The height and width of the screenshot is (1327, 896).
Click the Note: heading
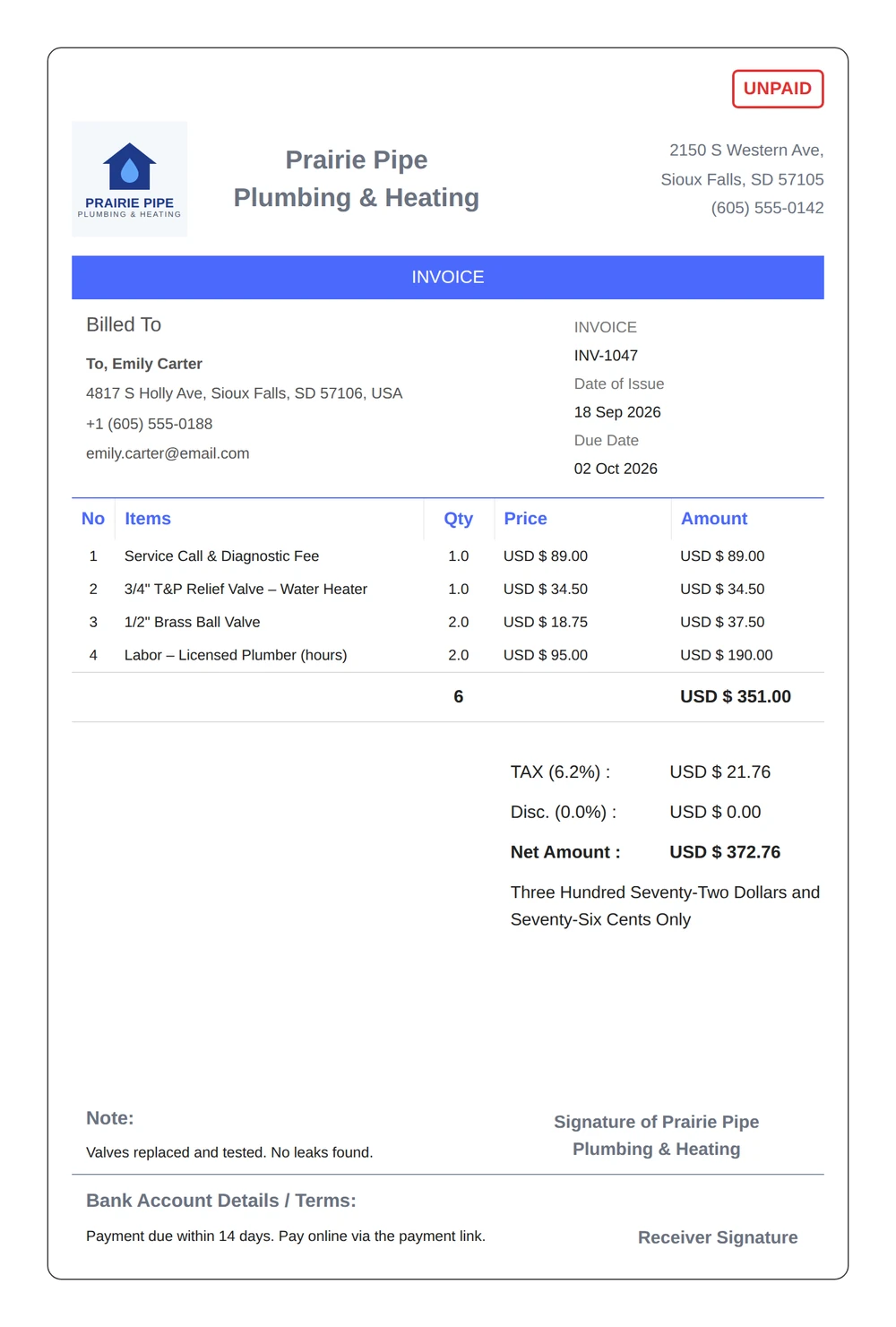click(109, 1118)
